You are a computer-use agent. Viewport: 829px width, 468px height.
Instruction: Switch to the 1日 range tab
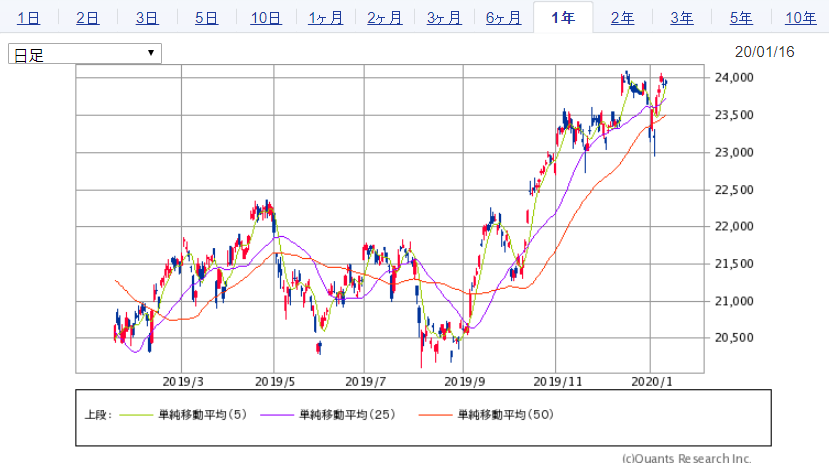click(x=29, y=18)
